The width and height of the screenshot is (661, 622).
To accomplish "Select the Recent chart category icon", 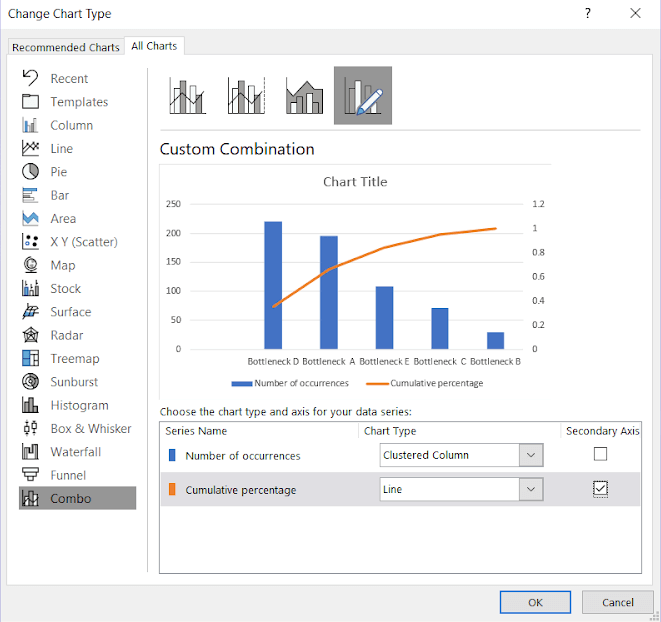I will pyautogui.click(x=30, y=78).
